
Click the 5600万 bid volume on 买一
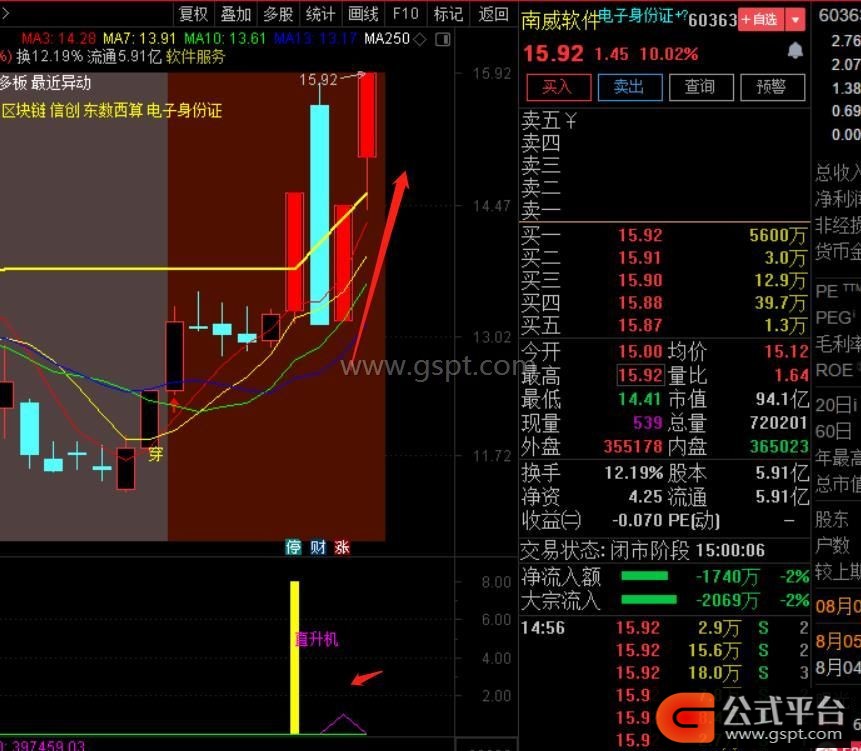[778, 236]
